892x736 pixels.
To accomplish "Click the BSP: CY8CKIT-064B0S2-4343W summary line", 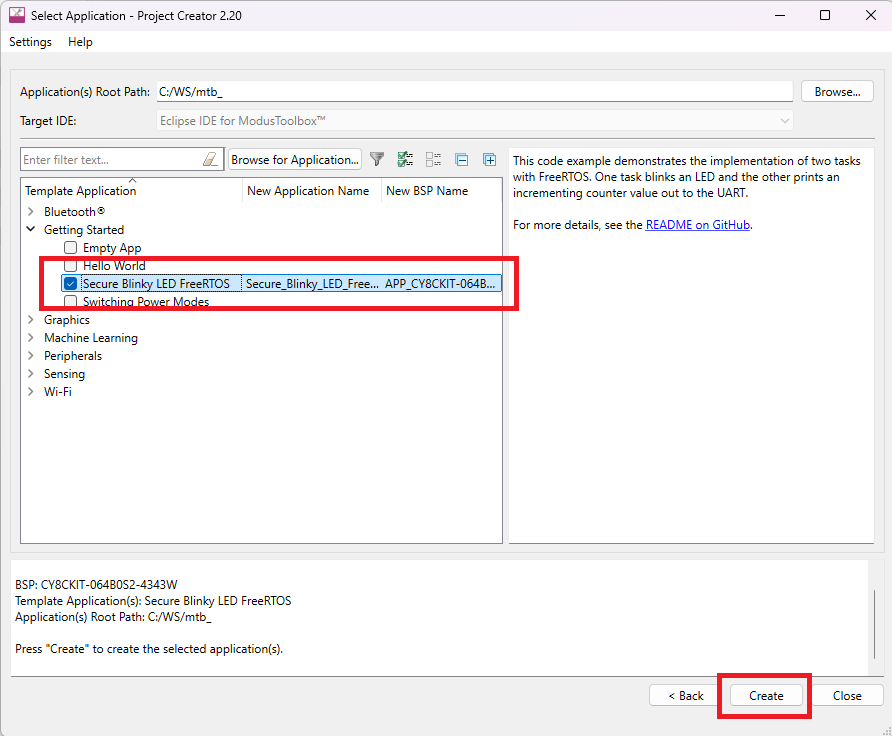I will 96,585.
